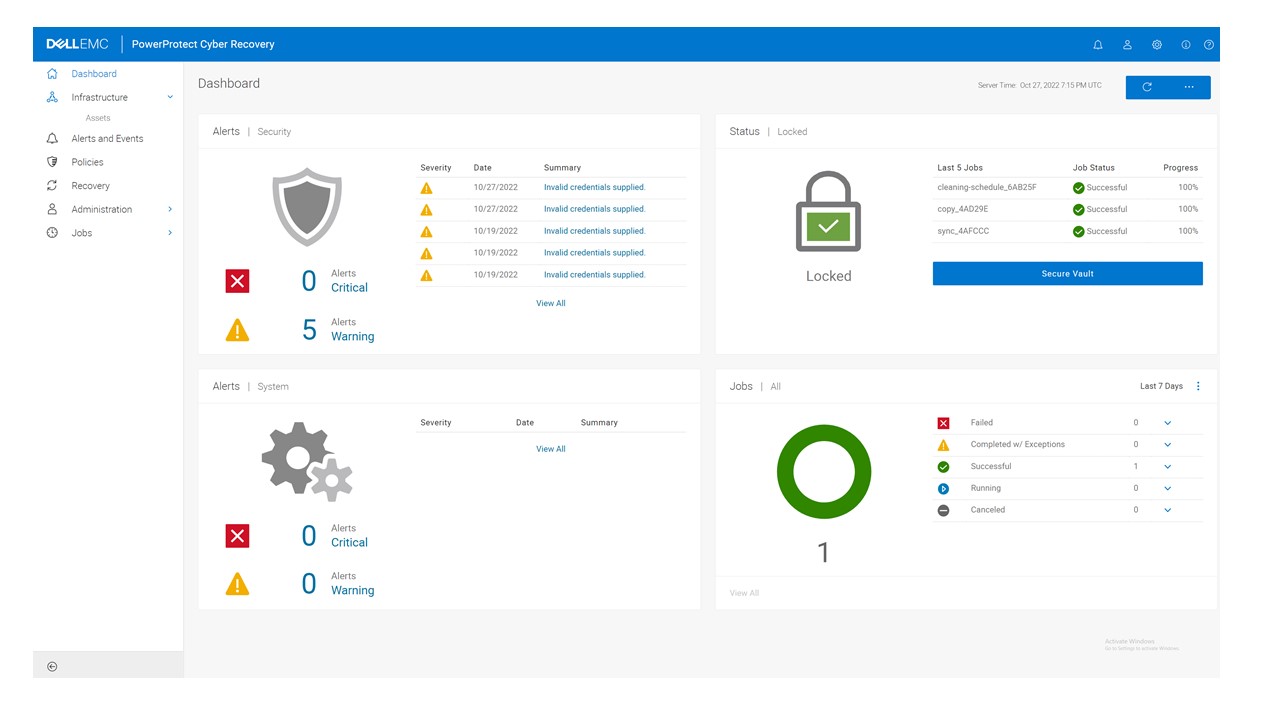Open the notifications bell icon
1280x720 pixels.
(1097, 44)
